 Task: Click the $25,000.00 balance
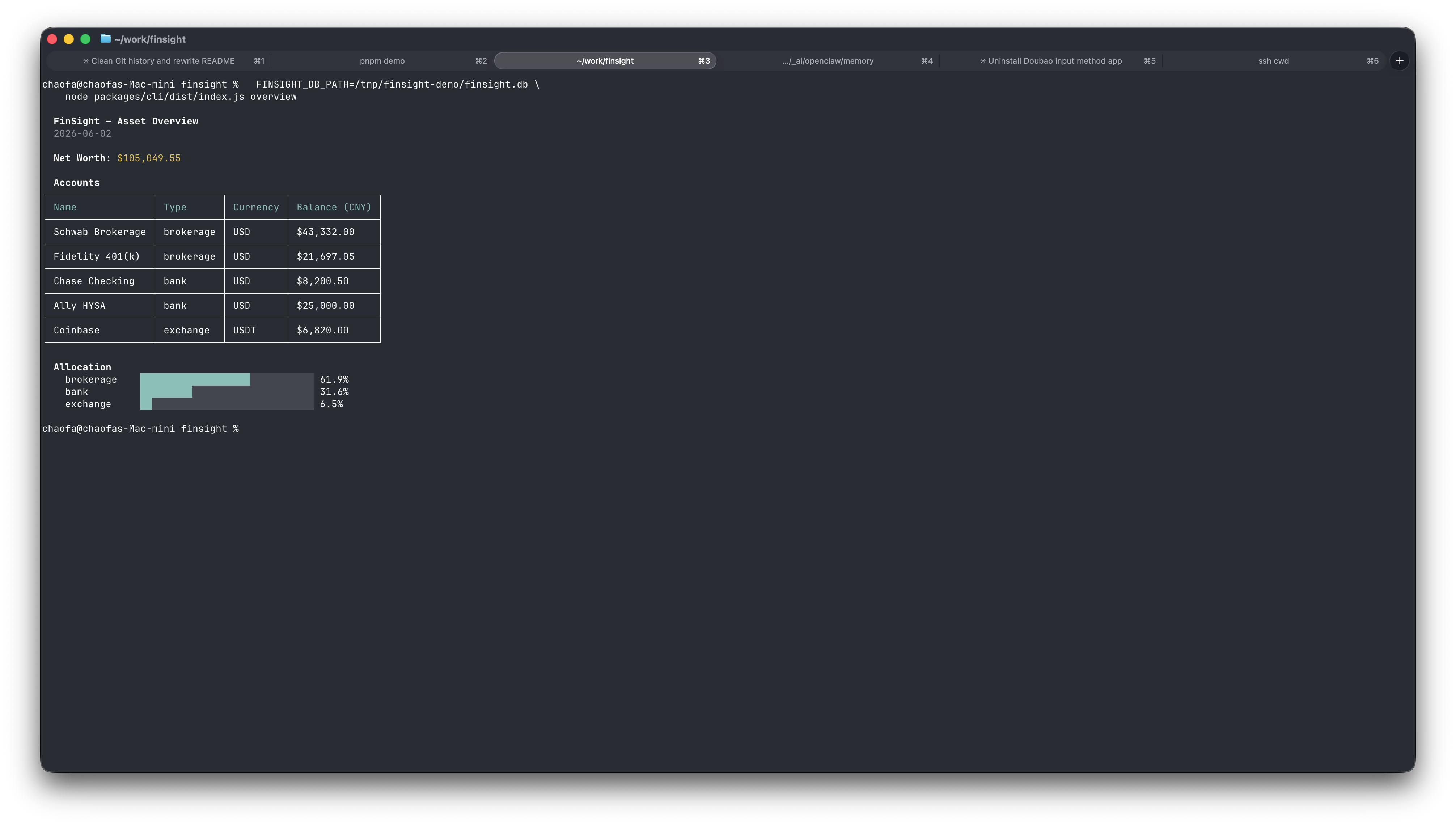[325, 306]
